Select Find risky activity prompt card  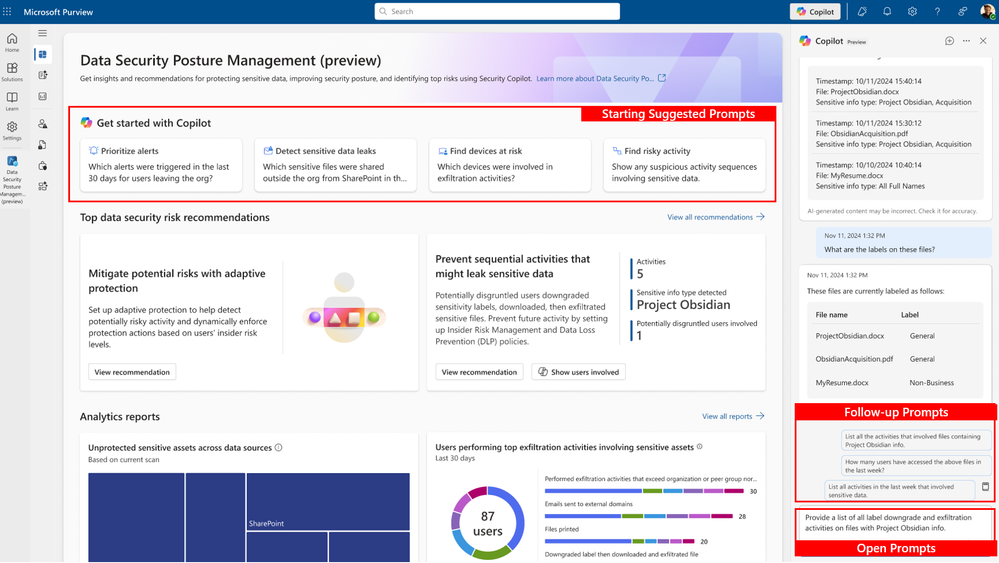tap(684, 165)
